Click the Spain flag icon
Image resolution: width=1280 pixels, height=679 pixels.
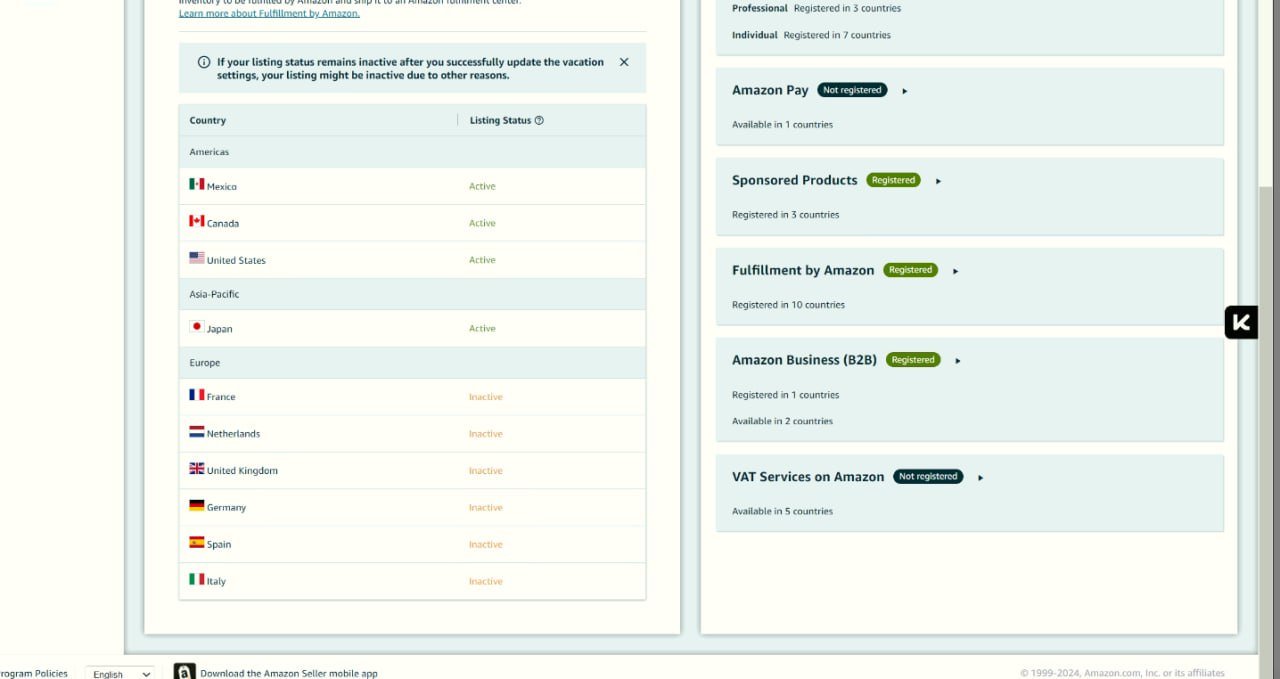pyautogui.click(x=197, y=542)
